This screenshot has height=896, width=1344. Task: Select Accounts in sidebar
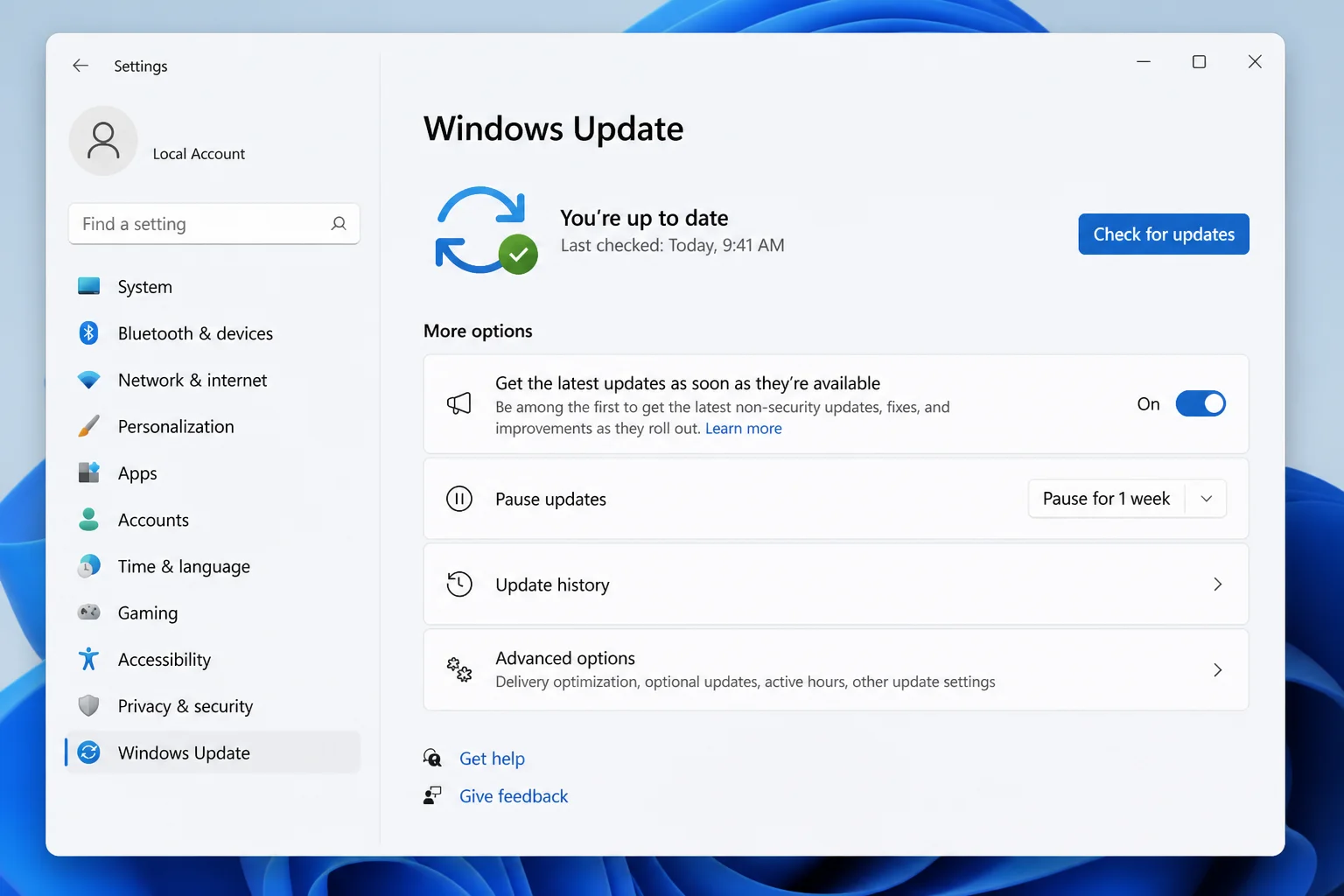click(x=153, y=520)
